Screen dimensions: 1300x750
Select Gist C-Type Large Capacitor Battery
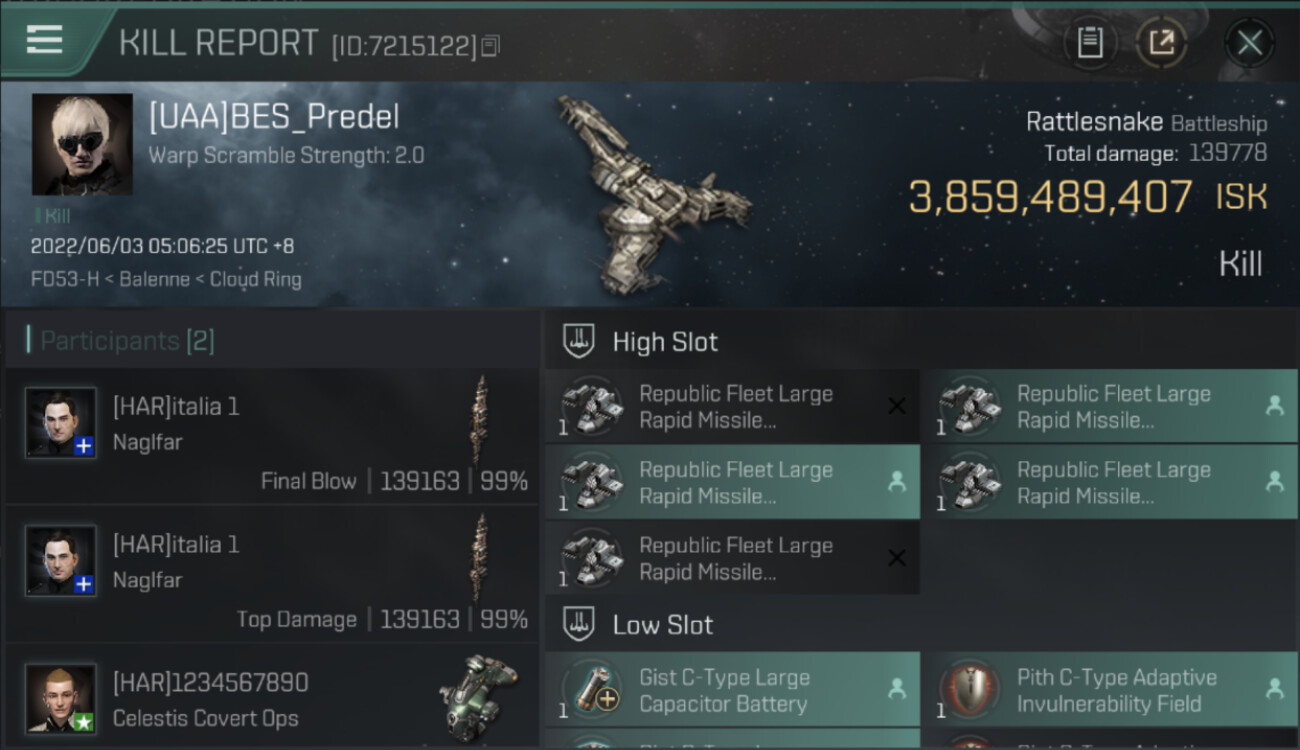coord(724,690)
